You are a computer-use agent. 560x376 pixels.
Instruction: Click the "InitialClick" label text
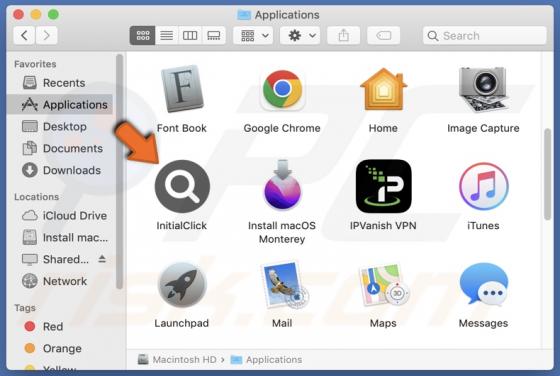(x=182, y=226)
